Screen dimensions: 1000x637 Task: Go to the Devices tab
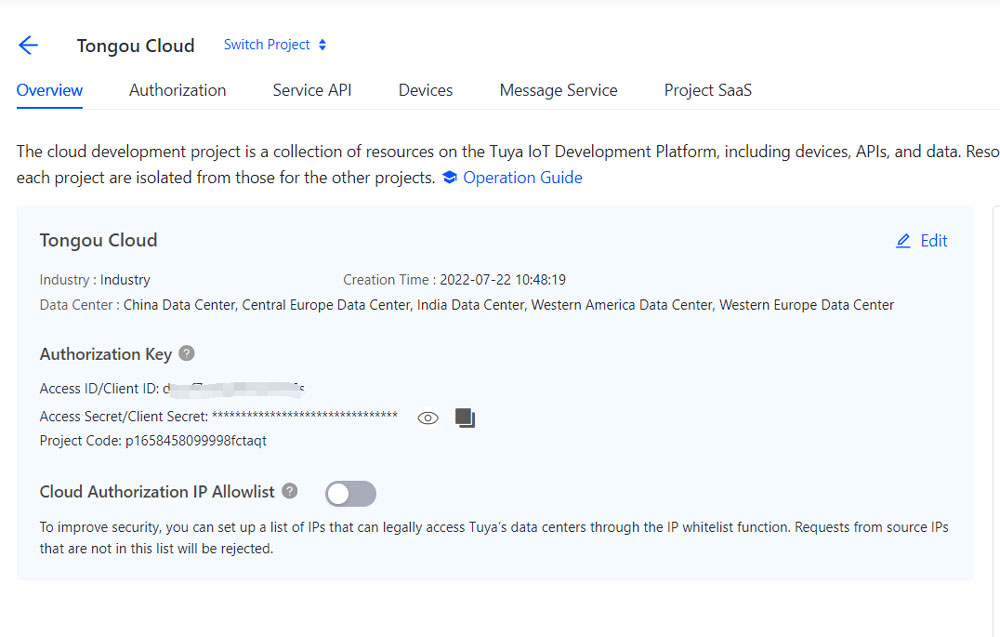[425, 90]
